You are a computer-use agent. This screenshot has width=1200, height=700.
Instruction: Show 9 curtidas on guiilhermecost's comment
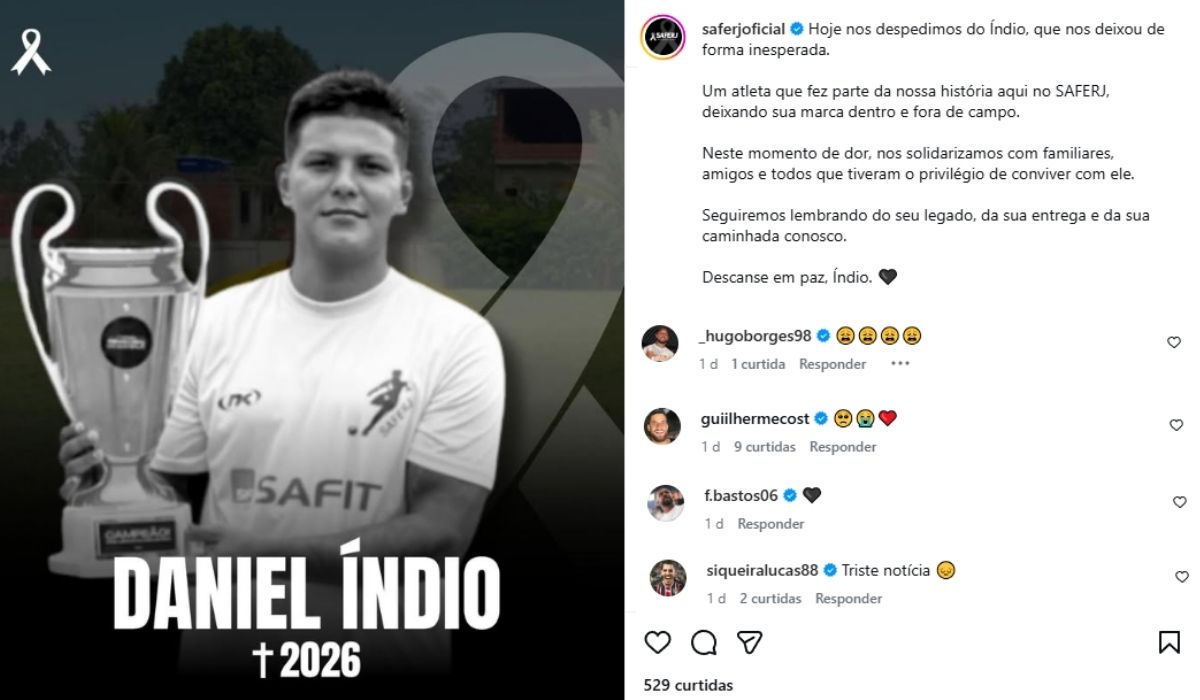(x=765, y=447)
